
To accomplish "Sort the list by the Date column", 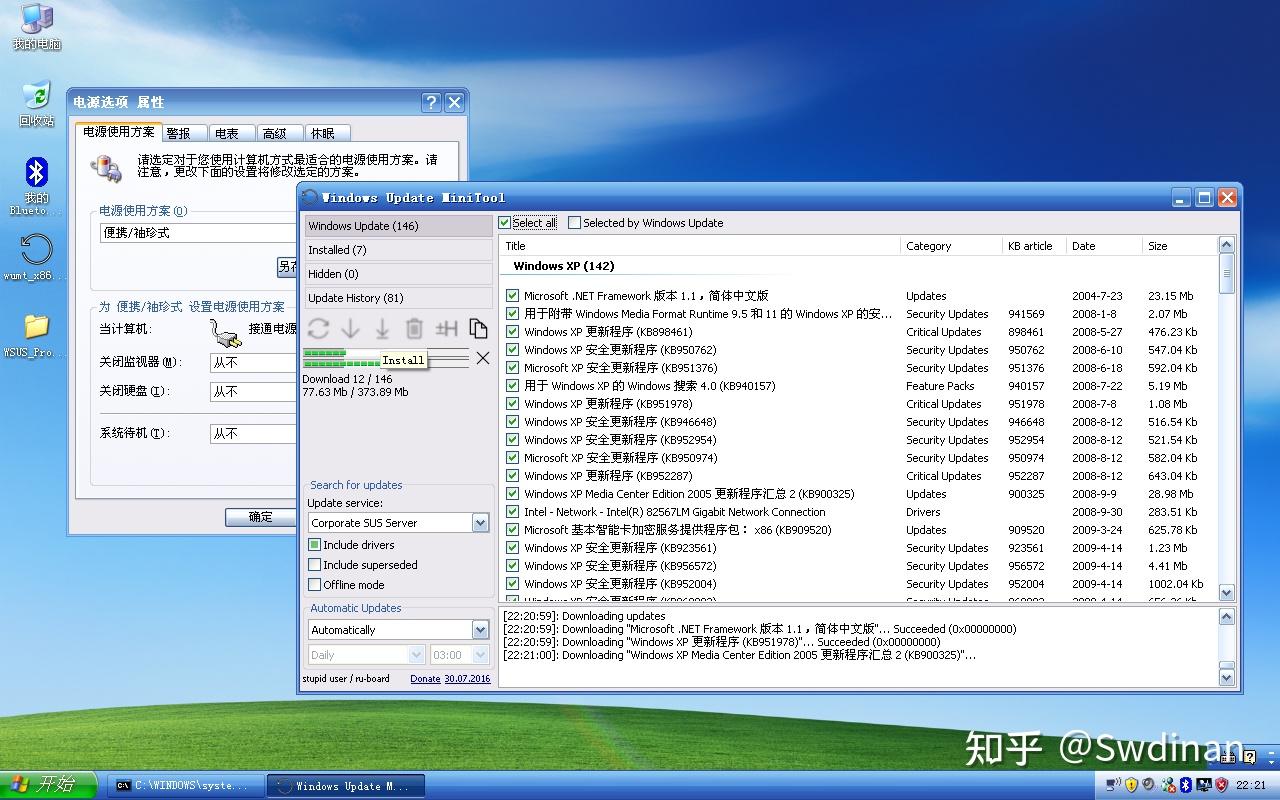I will [x=1104, y=246].
